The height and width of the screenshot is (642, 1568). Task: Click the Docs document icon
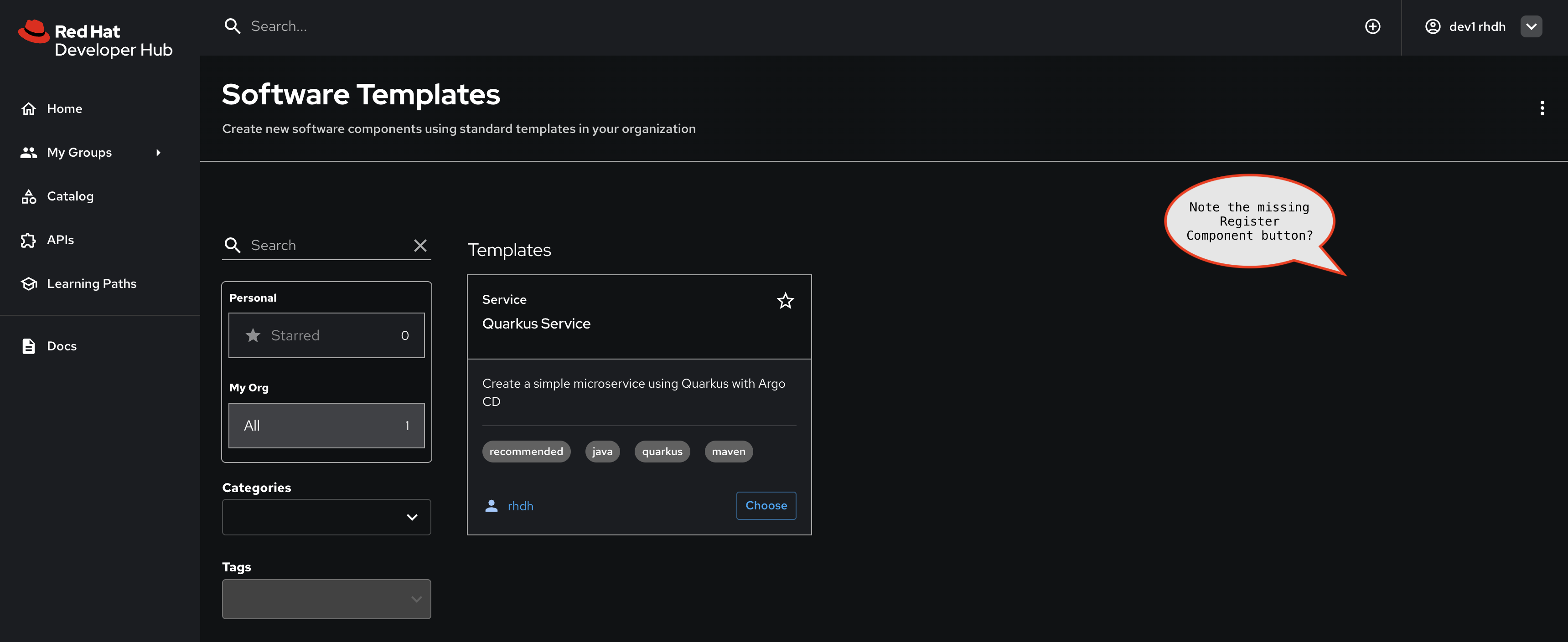29,346
